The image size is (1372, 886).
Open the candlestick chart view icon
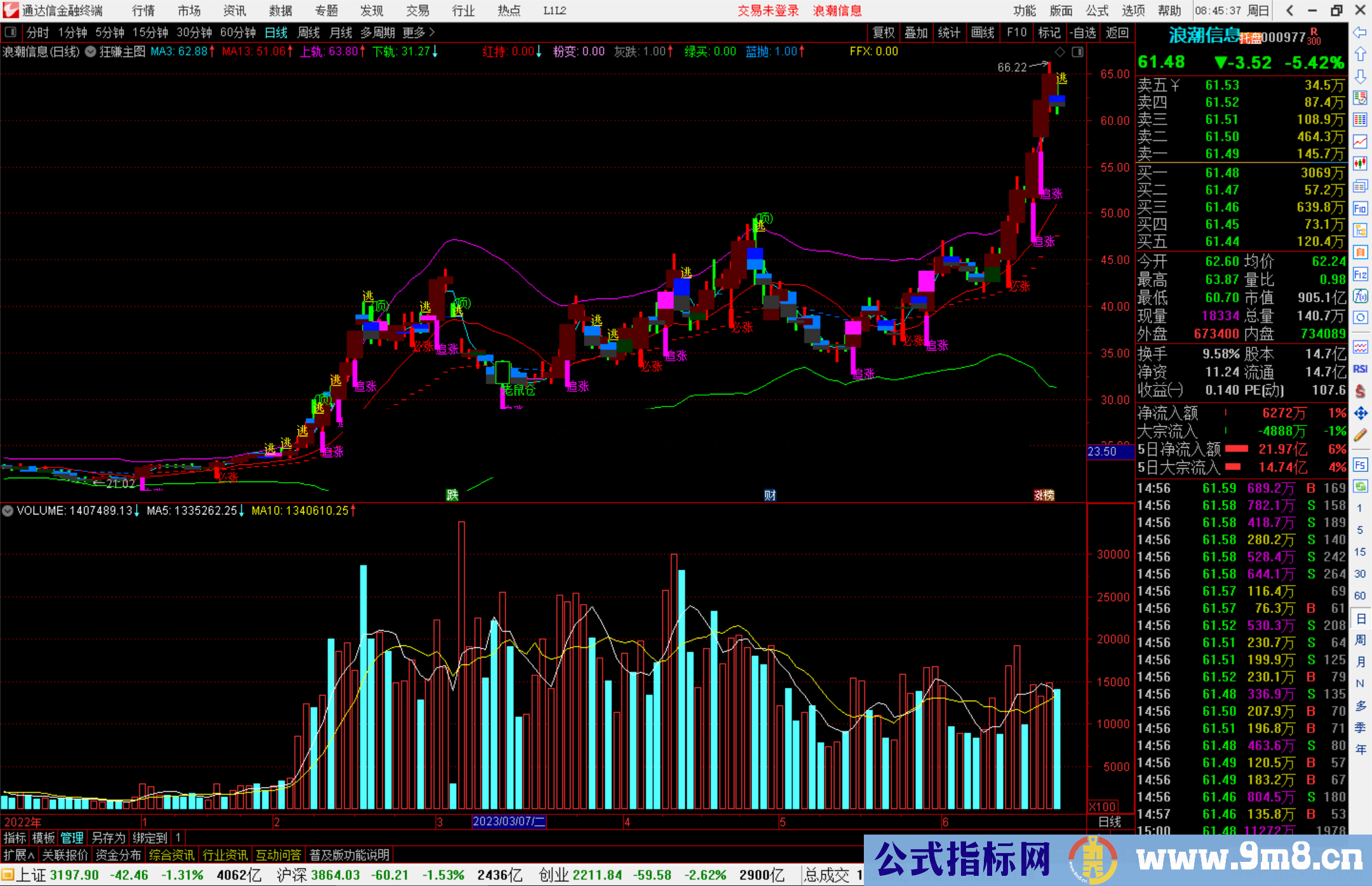(1360, 163)
